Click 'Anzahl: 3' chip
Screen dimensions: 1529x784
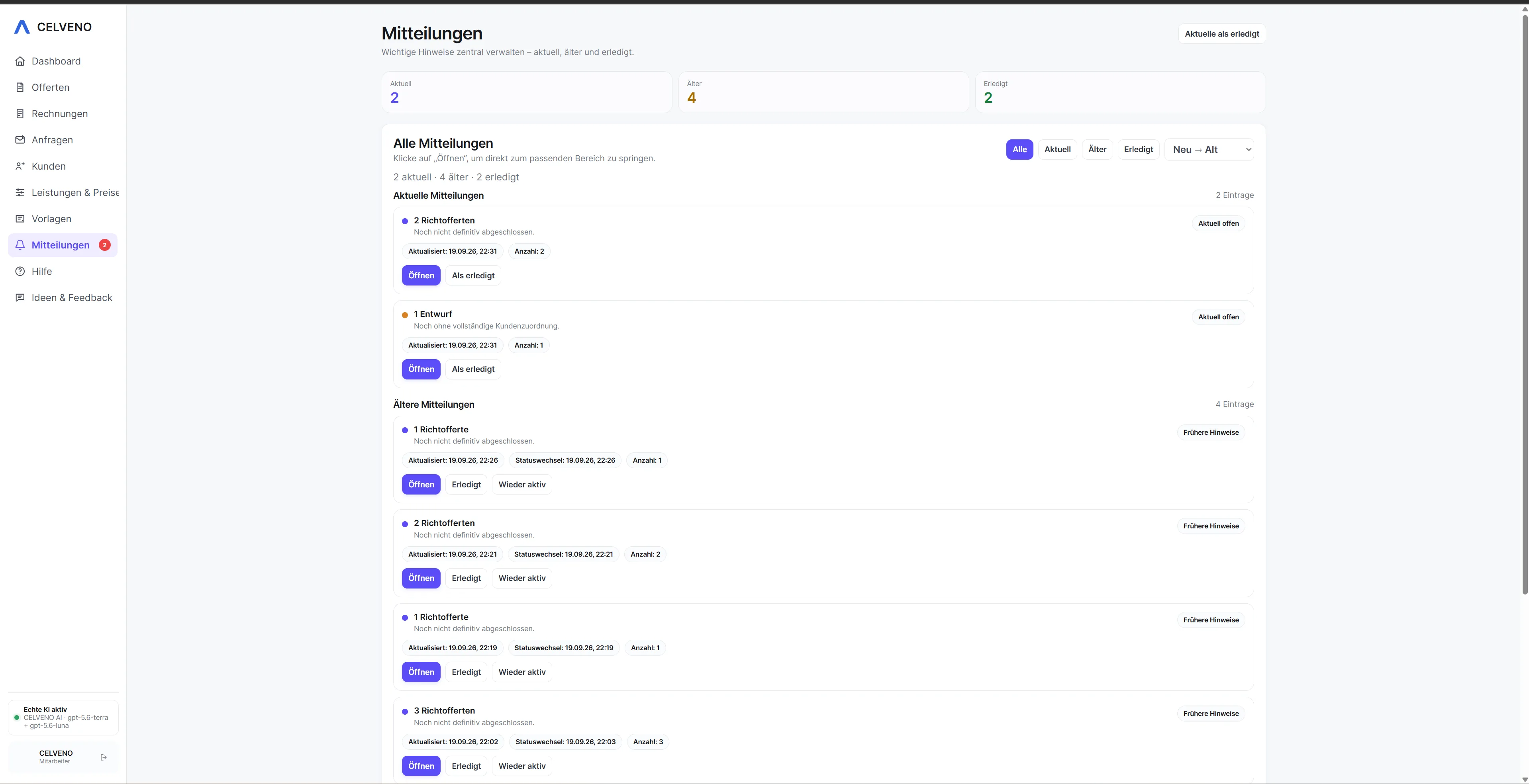(647, 742)
